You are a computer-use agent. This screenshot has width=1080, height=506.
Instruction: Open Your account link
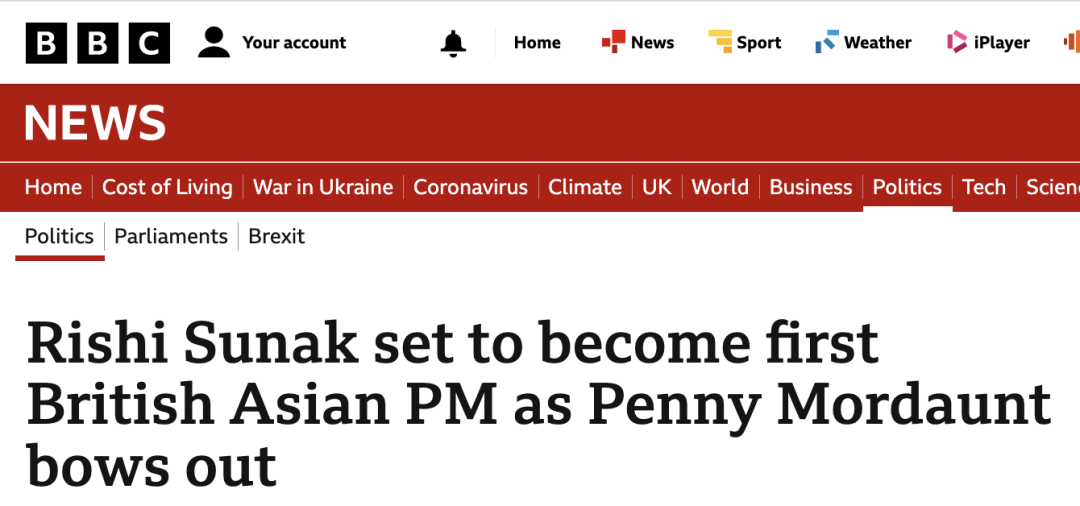point(294,43)
